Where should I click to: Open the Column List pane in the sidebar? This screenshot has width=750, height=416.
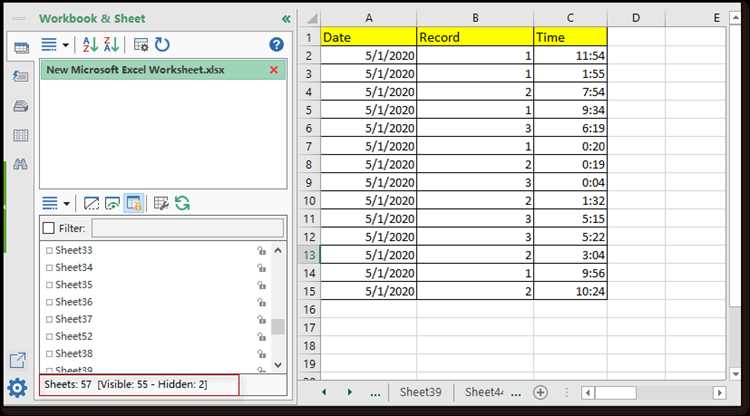tap(21, 135)
